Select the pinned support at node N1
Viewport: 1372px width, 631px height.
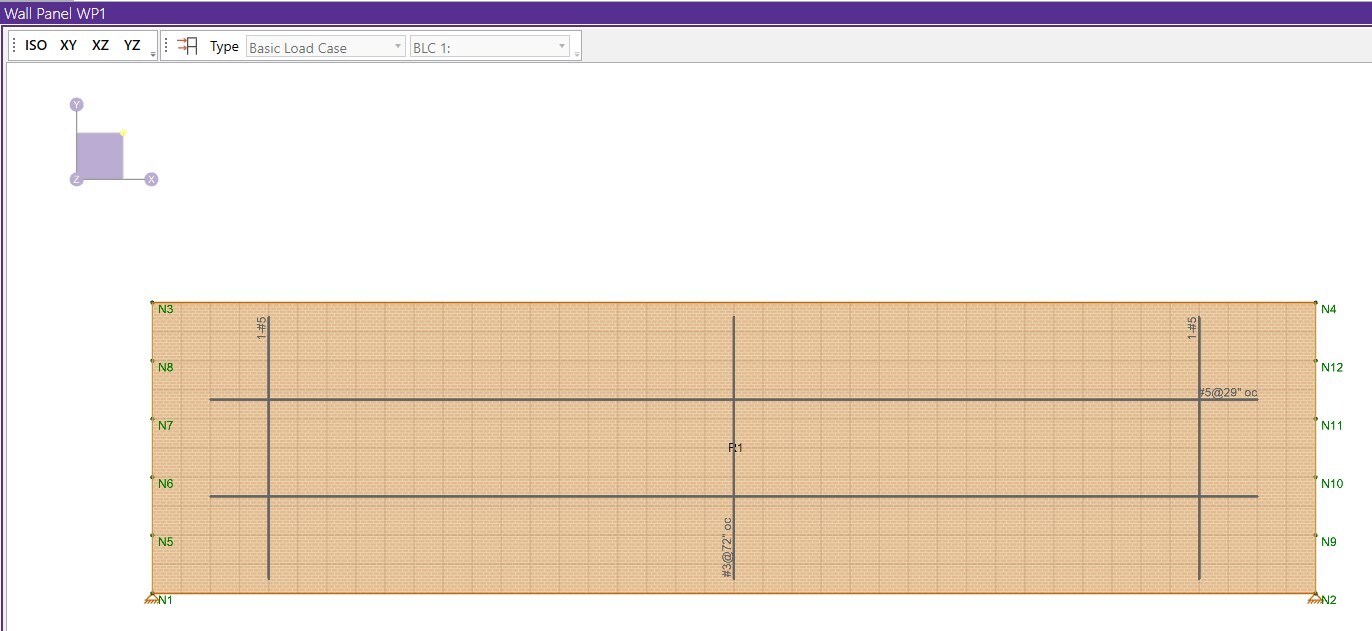(152, 598)
